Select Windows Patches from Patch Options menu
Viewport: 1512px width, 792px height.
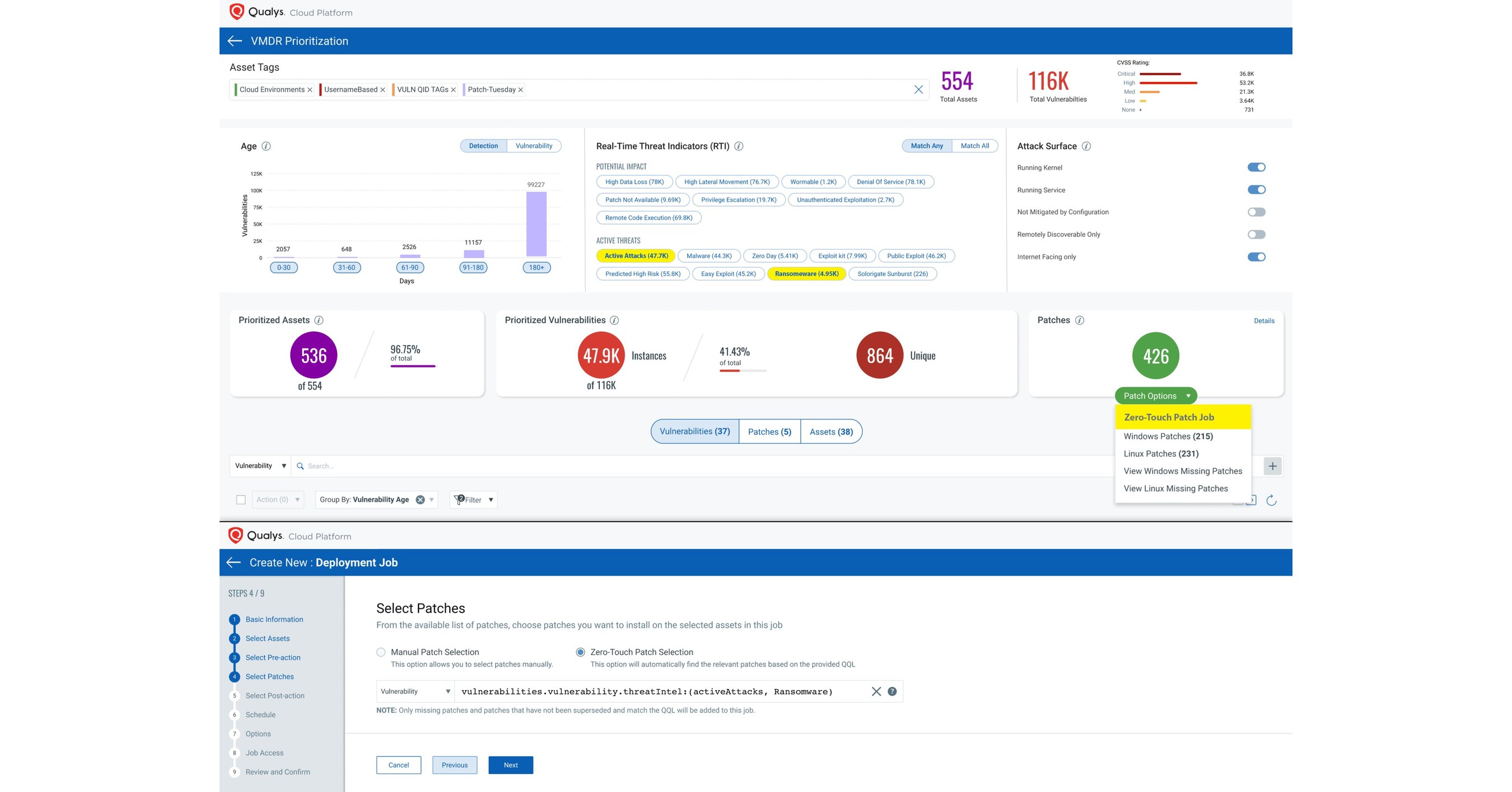pyautogui.click(x=1168, y=436)
